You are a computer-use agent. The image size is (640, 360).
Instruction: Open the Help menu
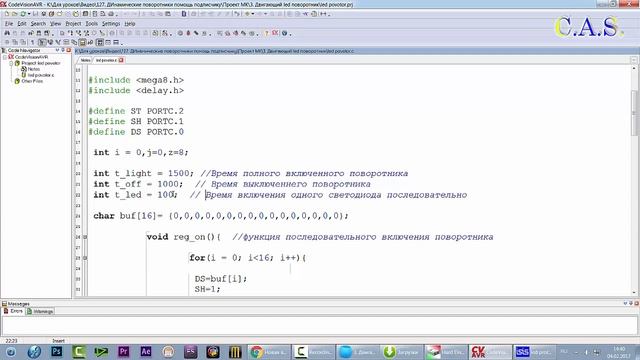coord(130,24)
